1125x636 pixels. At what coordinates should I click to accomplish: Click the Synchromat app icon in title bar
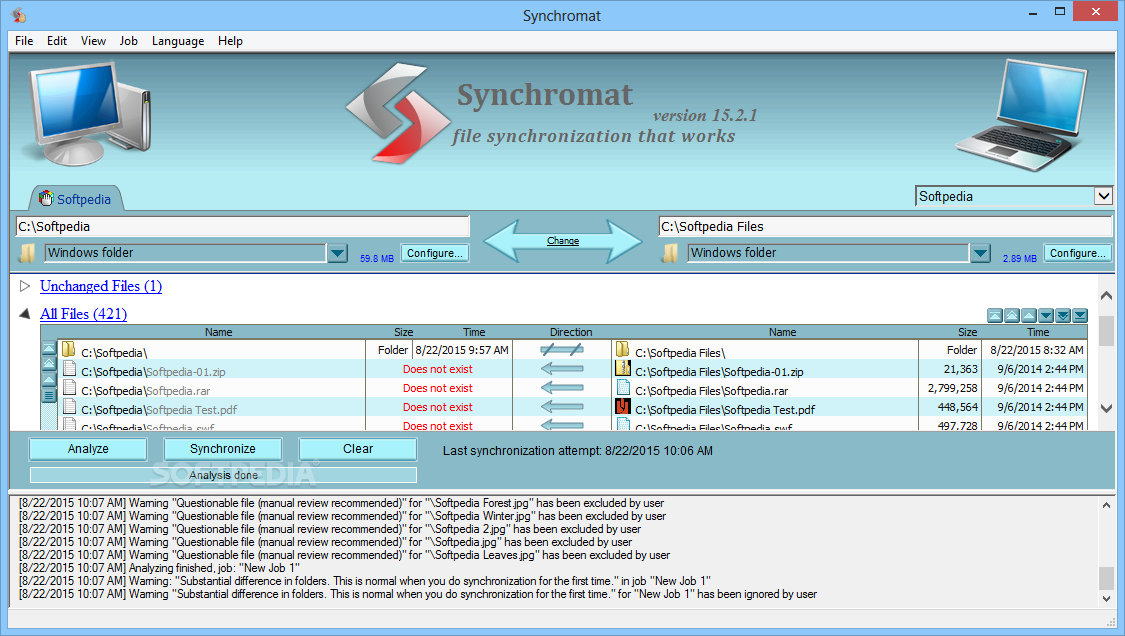19,14
